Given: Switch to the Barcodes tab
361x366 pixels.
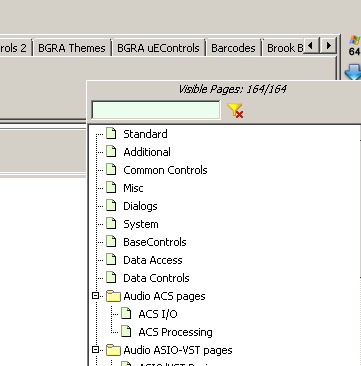Looking at the screenshot, I should pos(233,48).
